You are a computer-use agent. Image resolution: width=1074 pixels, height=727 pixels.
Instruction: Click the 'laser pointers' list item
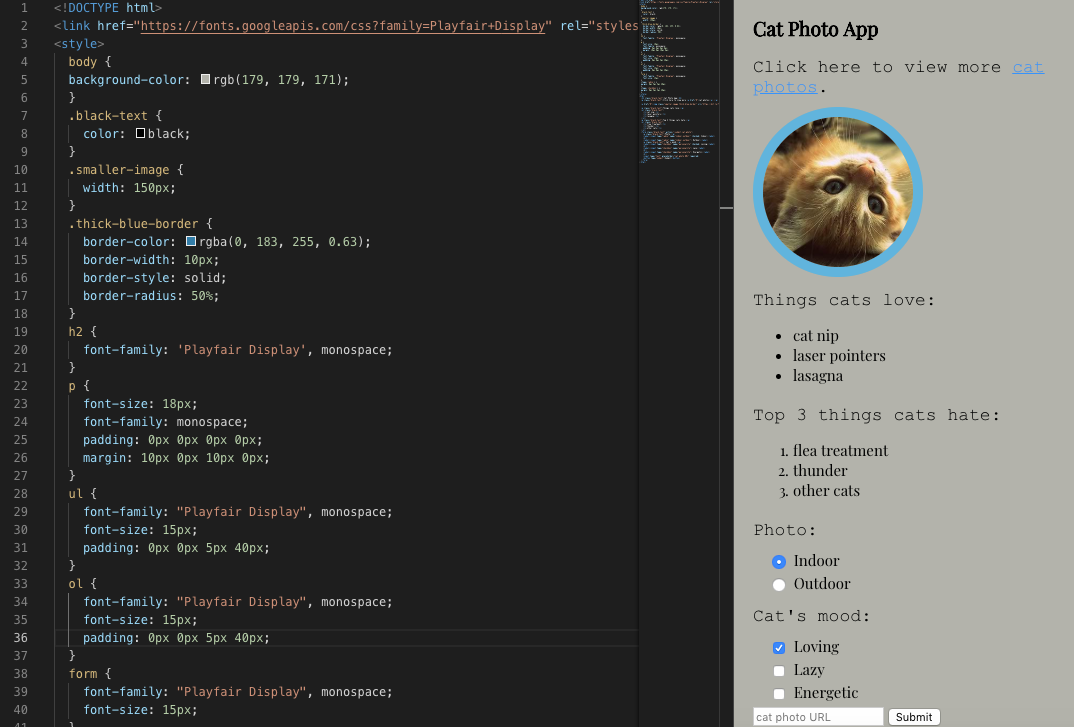[x=839, y=355]
